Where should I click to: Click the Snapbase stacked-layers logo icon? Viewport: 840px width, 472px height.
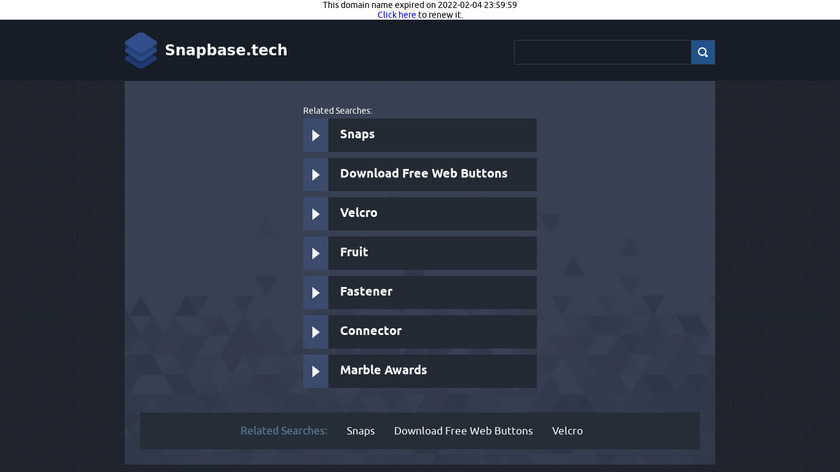pos(141,50)
